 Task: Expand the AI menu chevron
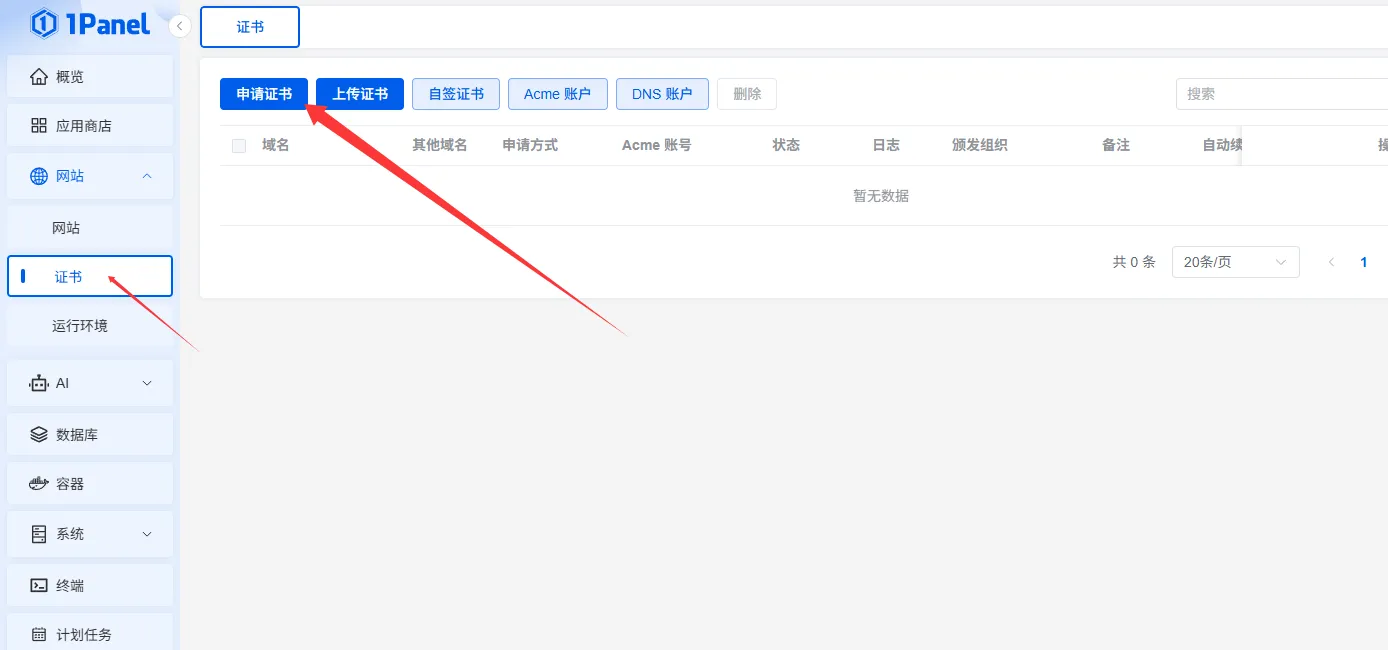(147, 383)
